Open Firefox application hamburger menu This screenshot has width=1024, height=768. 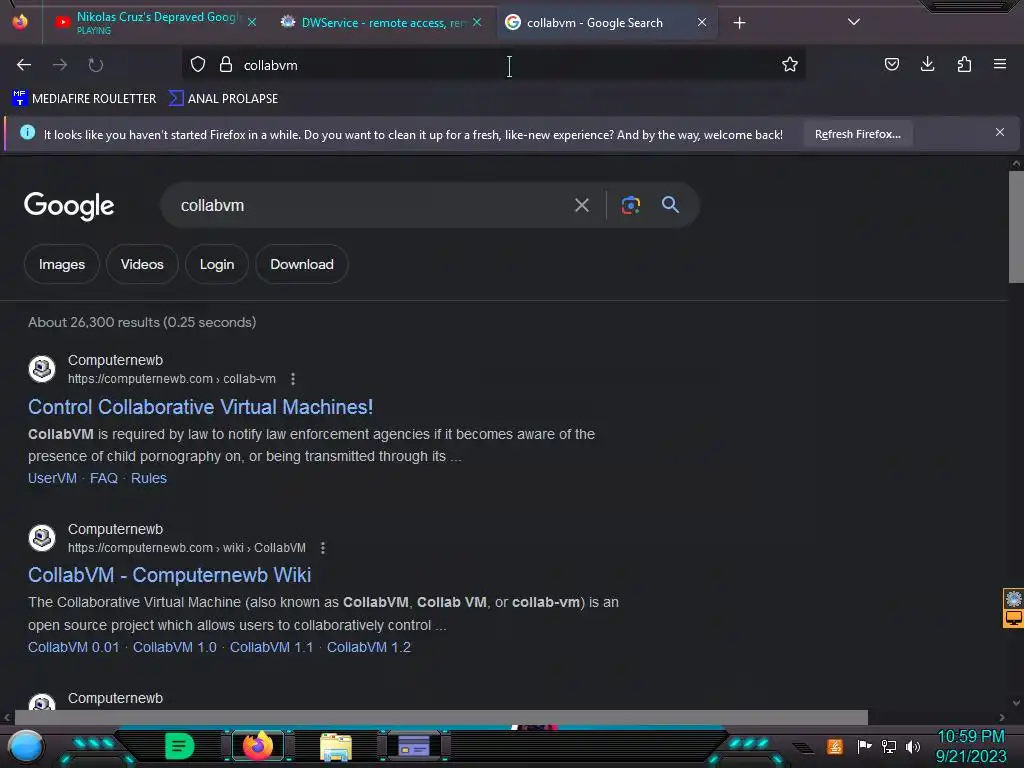click(x=1000, y=64)
